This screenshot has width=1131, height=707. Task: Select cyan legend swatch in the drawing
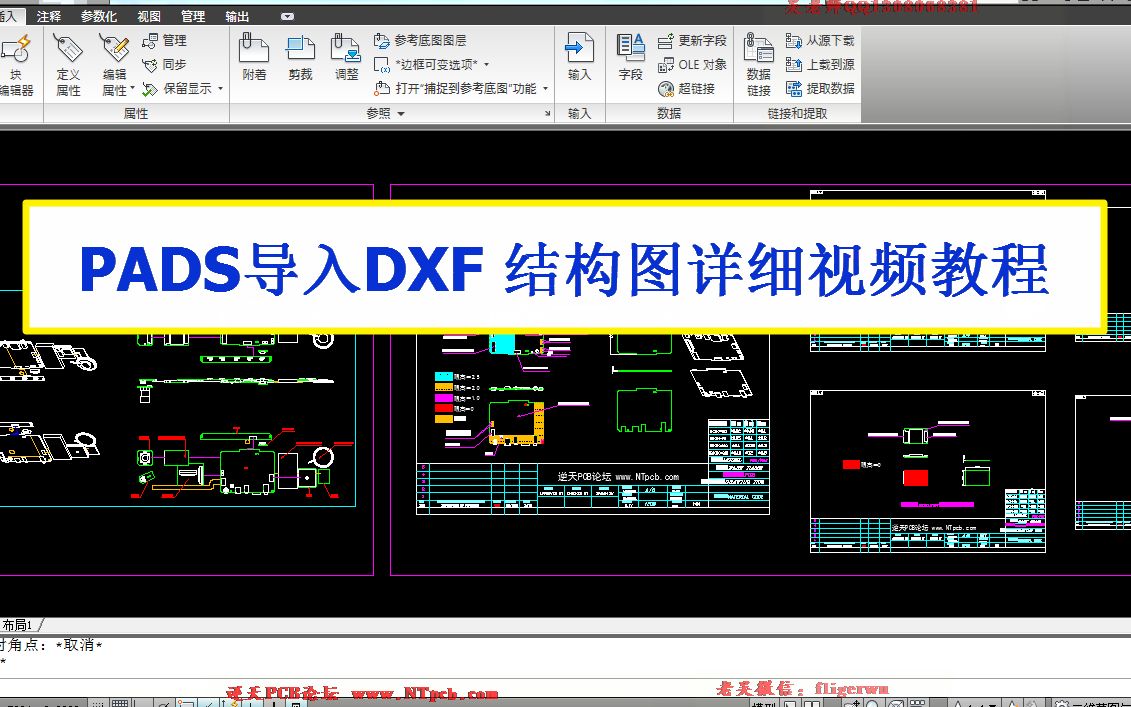click(444, 377)
